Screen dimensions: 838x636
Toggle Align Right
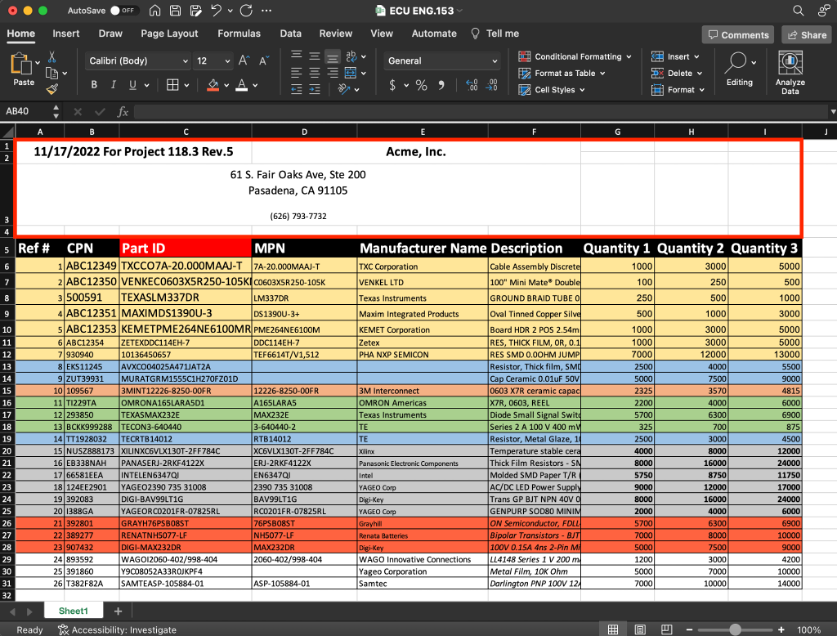(x=332, y=73)
